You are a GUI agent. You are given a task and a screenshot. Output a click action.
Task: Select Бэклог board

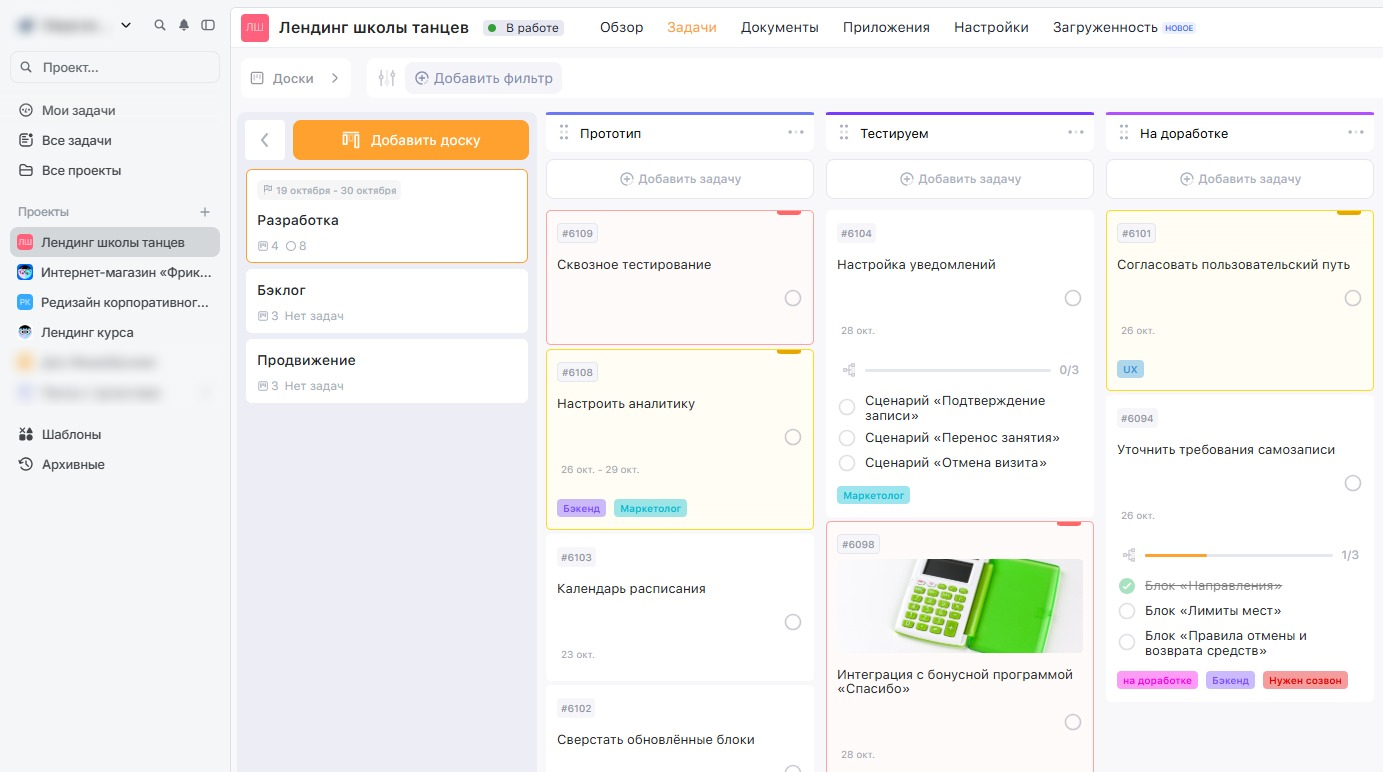pos(387,301)
